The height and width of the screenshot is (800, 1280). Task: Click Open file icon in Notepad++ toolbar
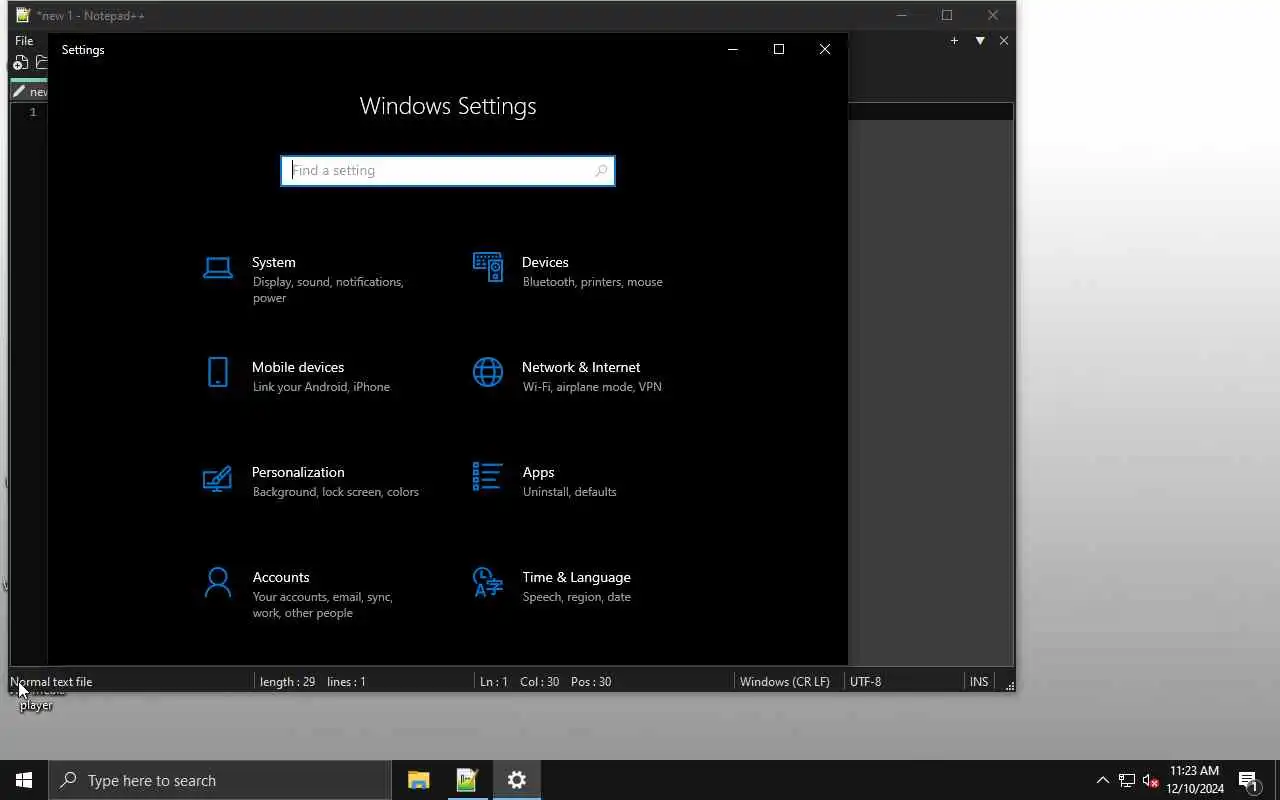click(x=41, y=63)
